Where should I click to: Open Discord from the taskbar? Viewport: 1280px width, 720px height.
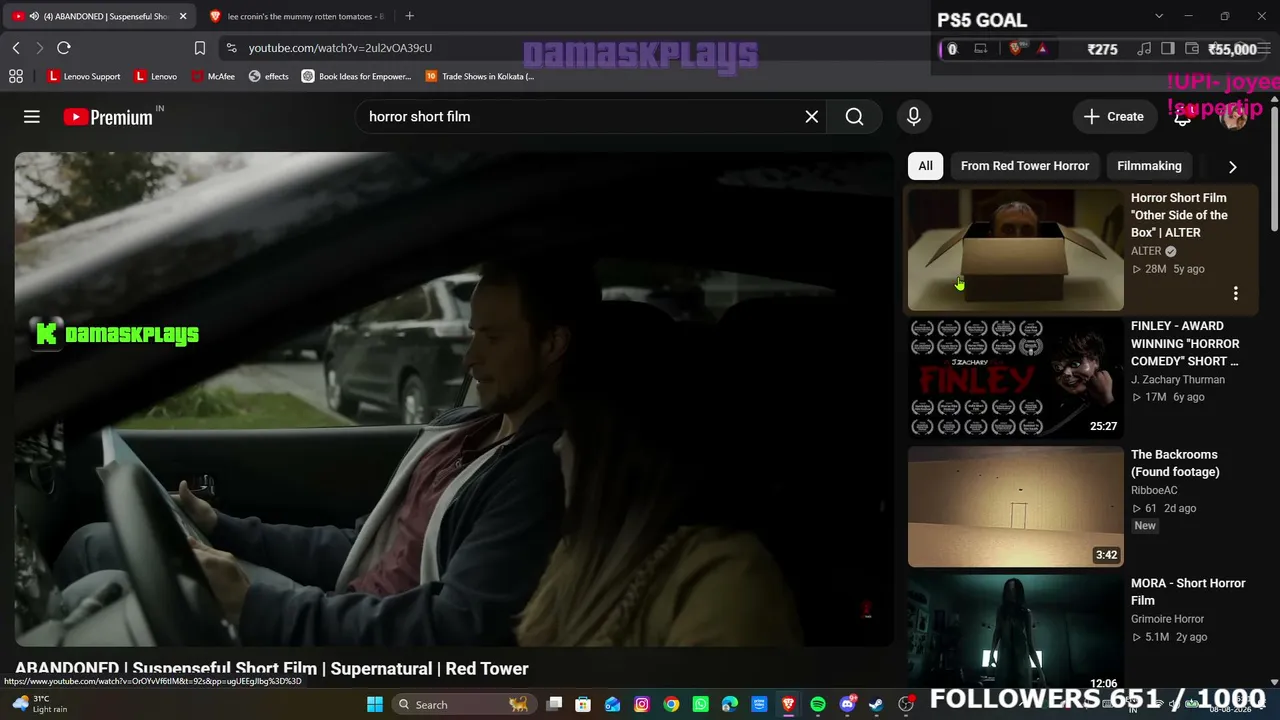[847, 704]
